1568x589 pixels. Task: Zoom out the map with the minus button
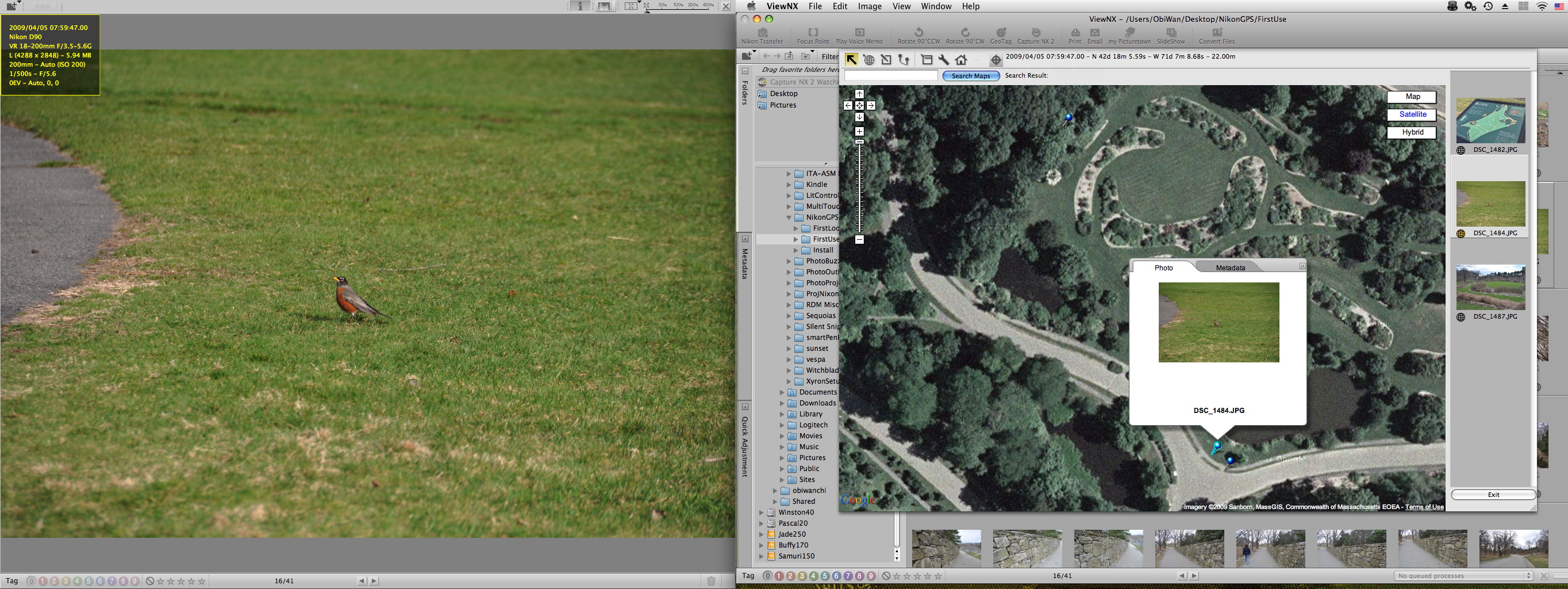click(859, 239)
